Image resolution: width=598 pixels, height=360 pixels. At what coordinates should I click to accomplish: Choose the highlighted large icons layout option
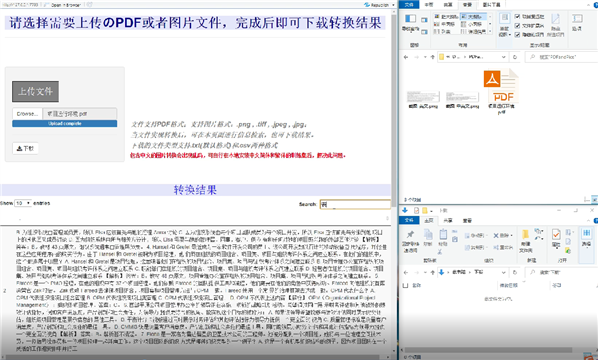(473, 17)
